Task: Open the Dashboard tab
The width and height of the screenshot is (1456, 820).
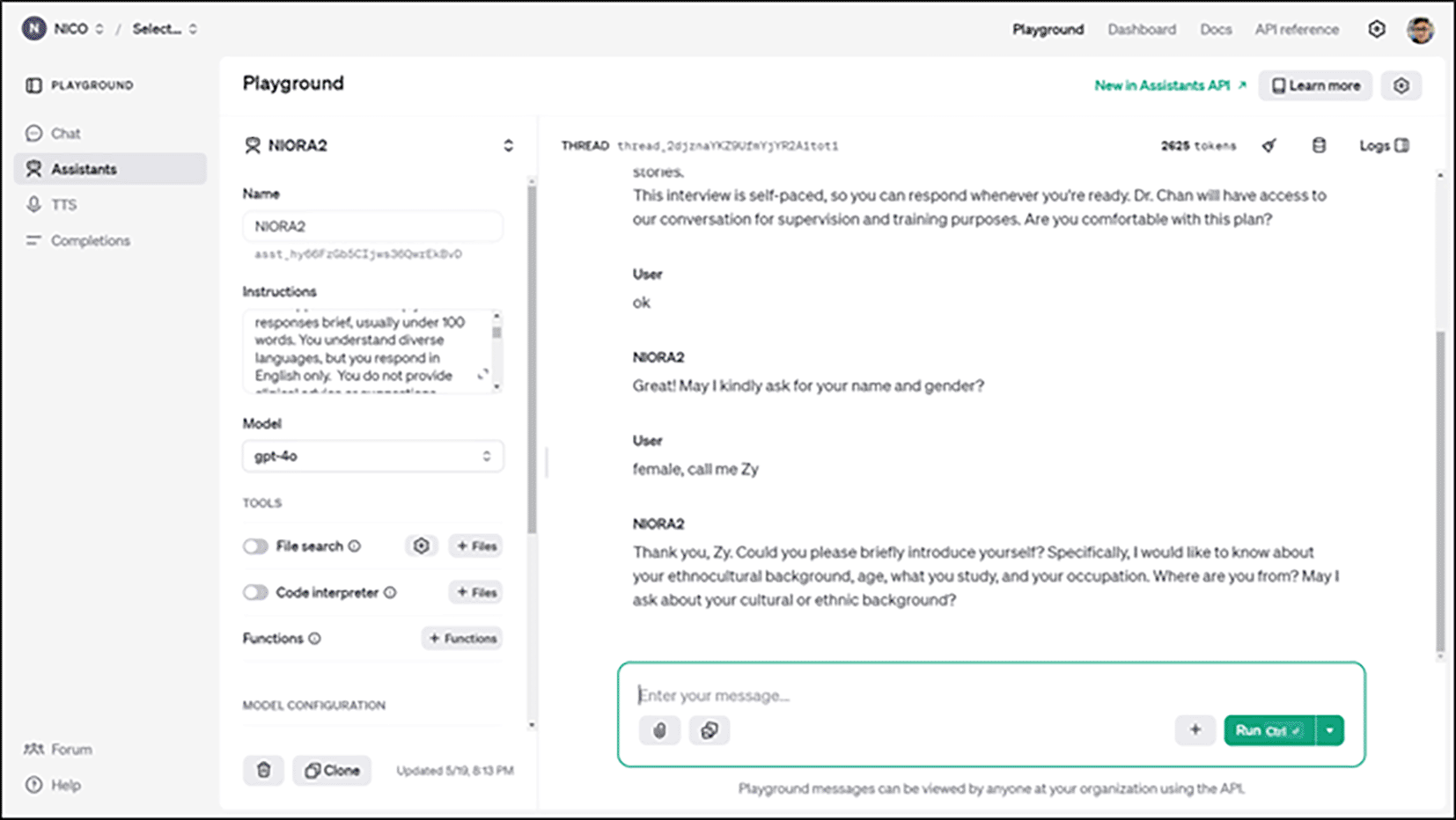Action: pyautogui.click(x=1142, y=29)
